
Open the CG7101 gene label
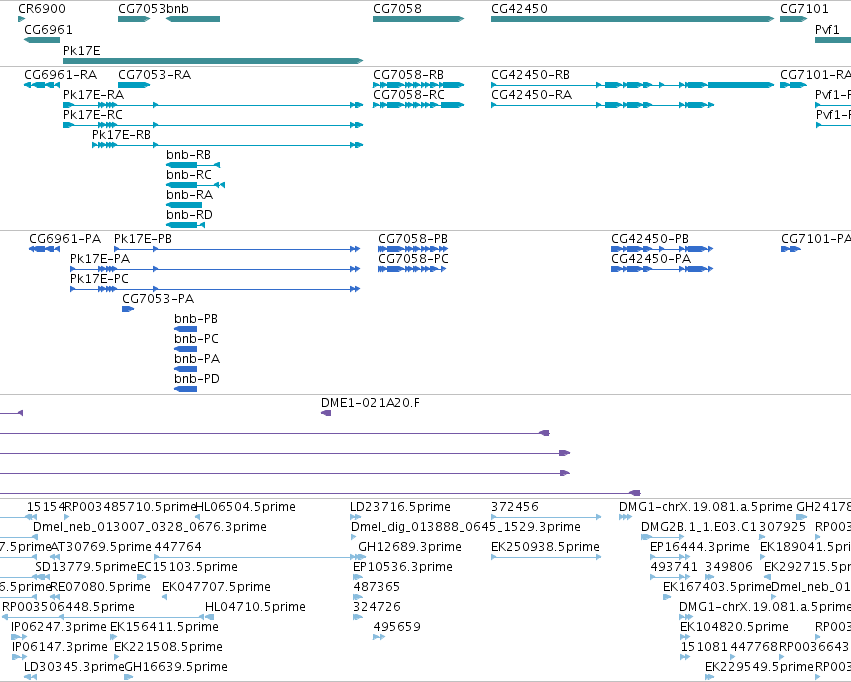pos(804,9)
